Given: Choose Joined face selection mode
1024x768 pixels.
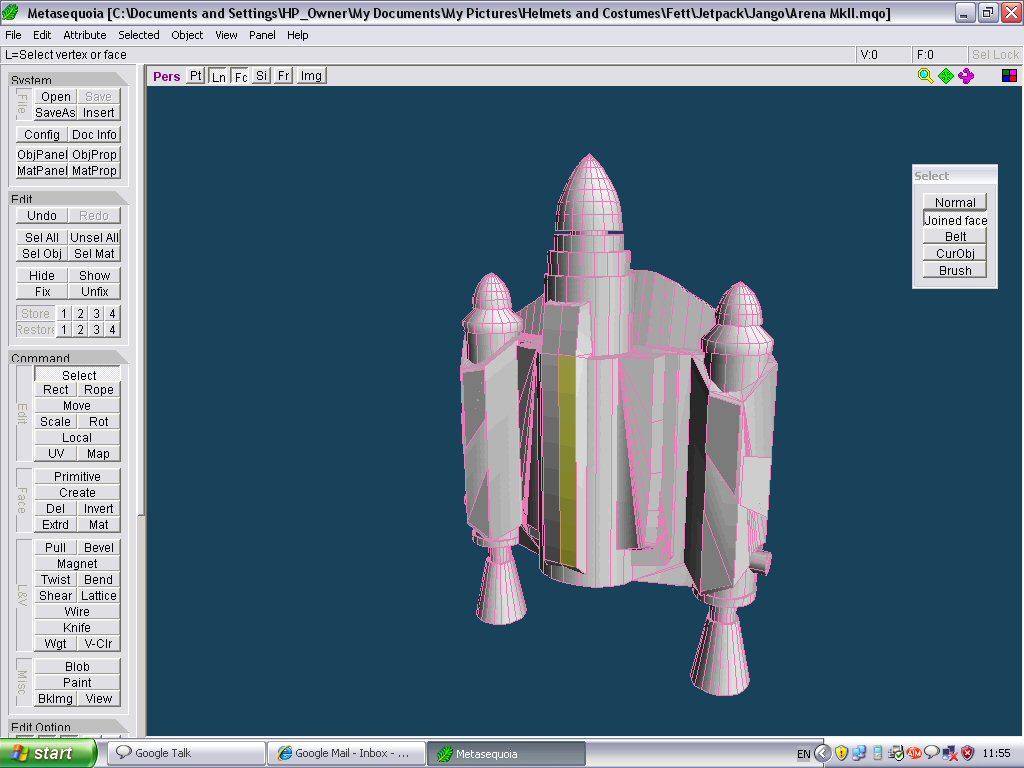Looking at the screenshot, I should [x=955, y=220].
